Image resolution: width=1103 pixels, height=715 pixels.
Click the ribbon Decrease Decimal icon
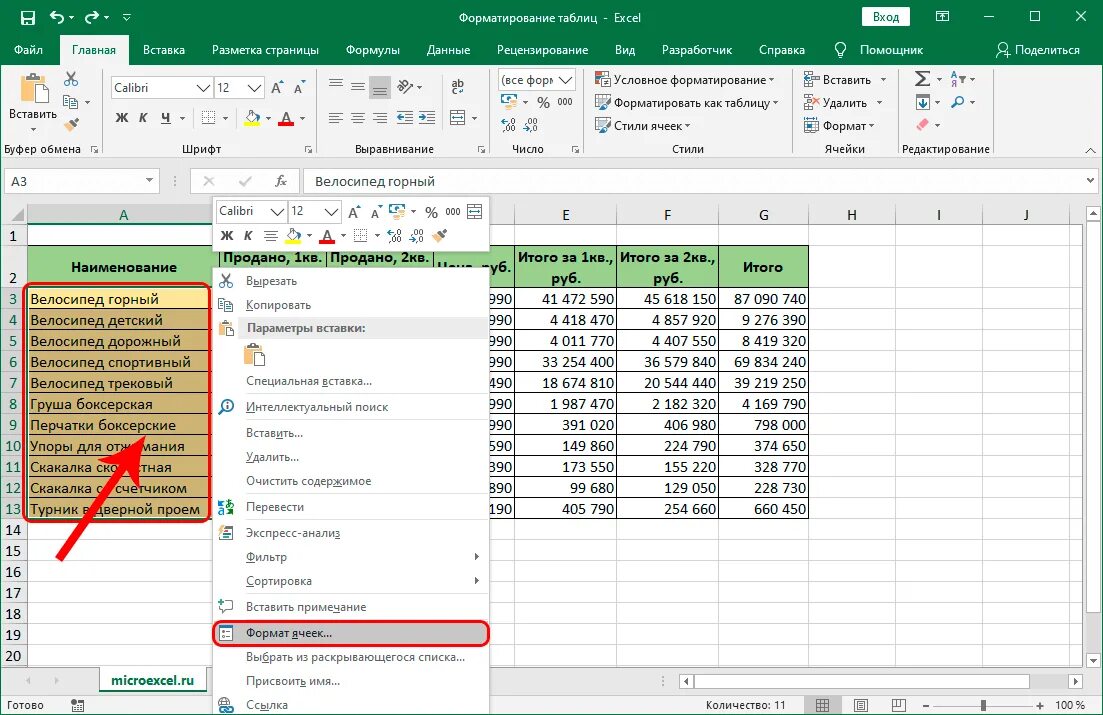pyautogui.click(x=530, y=125)
